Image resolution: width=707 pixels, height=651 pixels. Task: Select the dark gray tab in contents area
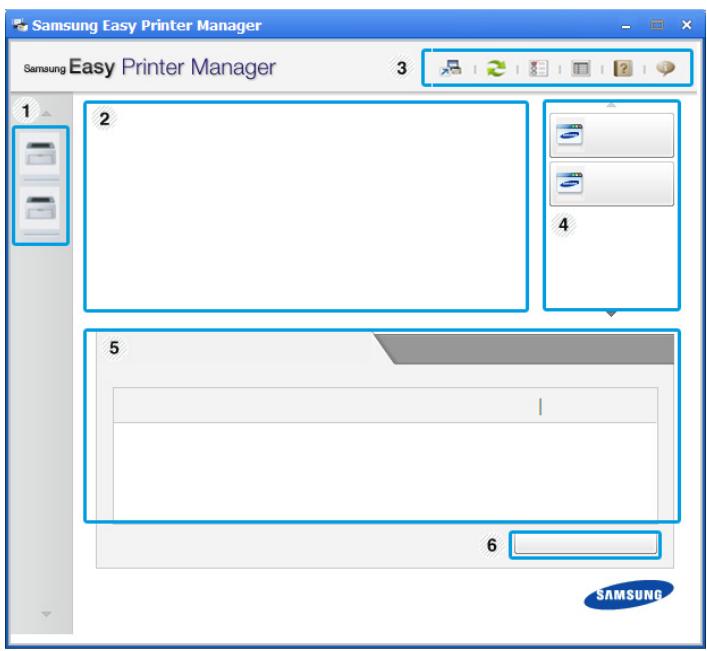pos(528,348)
